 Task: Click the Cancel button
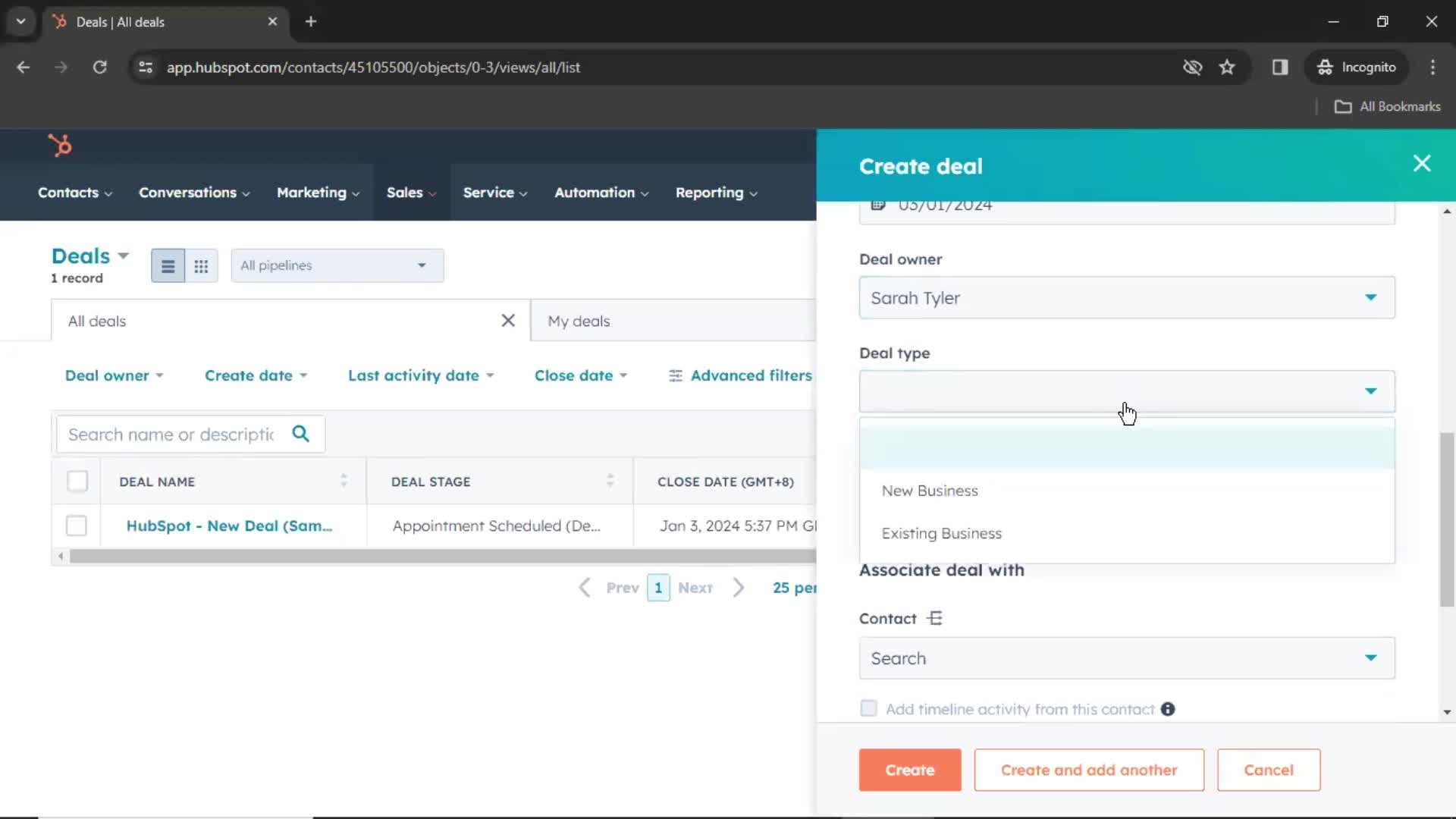(x=1269, y=770)
